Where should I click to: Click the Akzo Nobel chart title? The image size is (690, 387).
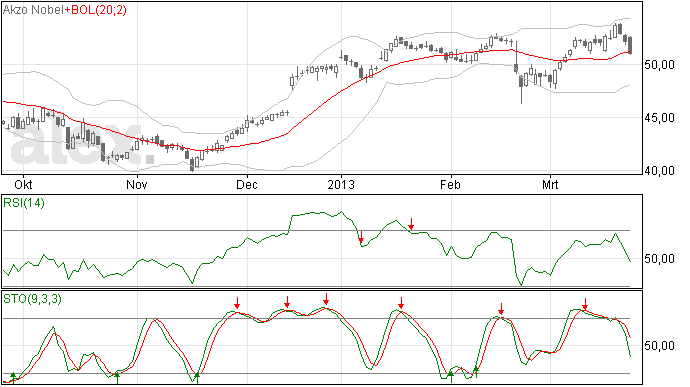pyautogui.click(x=33, y=10)
